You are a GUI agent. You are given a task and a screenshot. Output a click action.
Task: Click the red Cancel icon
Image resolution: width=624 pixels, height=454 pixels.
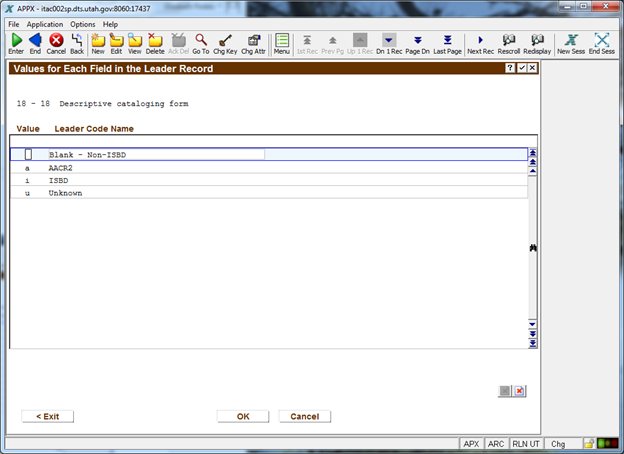pos(56,43)
